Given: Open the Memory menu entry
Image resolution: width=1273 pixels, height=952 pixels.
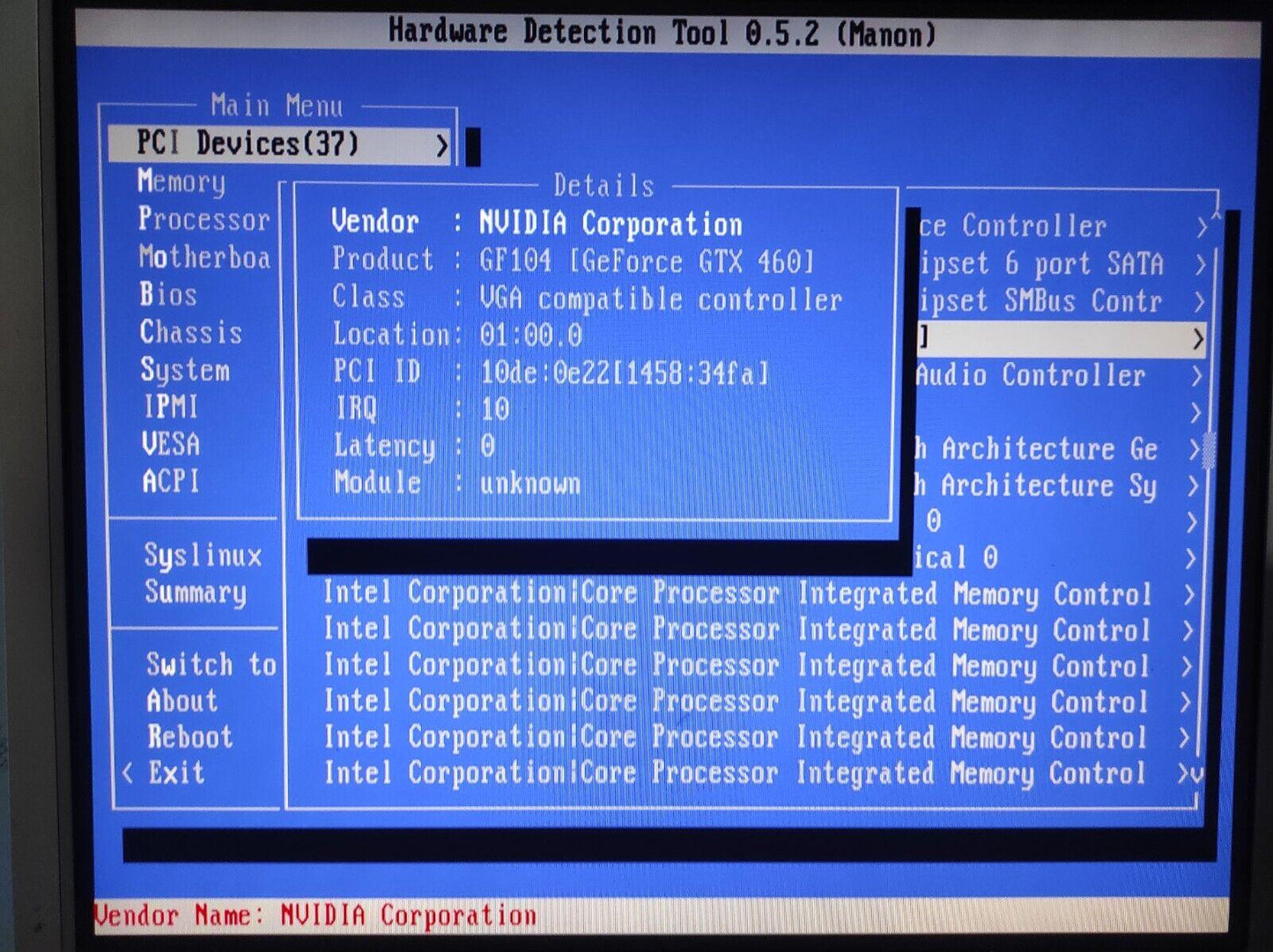Looking at the screenshot, I should coord(182,181).
